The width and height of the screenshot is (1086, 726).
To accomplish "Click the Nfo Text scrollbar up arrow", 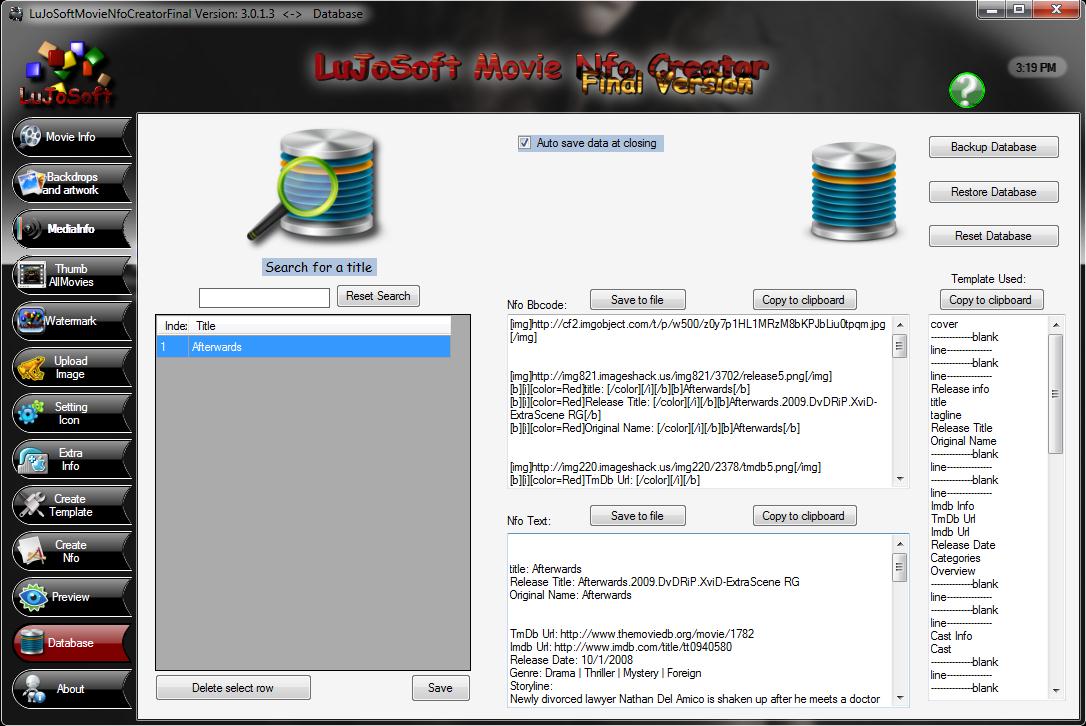I will click(900, 544).
